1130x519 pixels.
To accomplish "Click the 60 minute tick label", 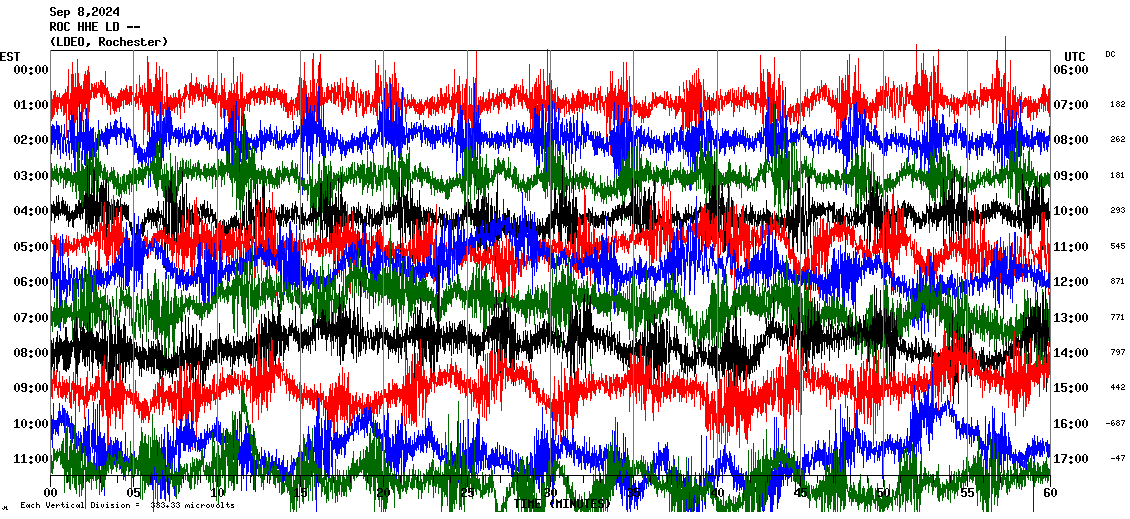I will tap(1050, 493).
